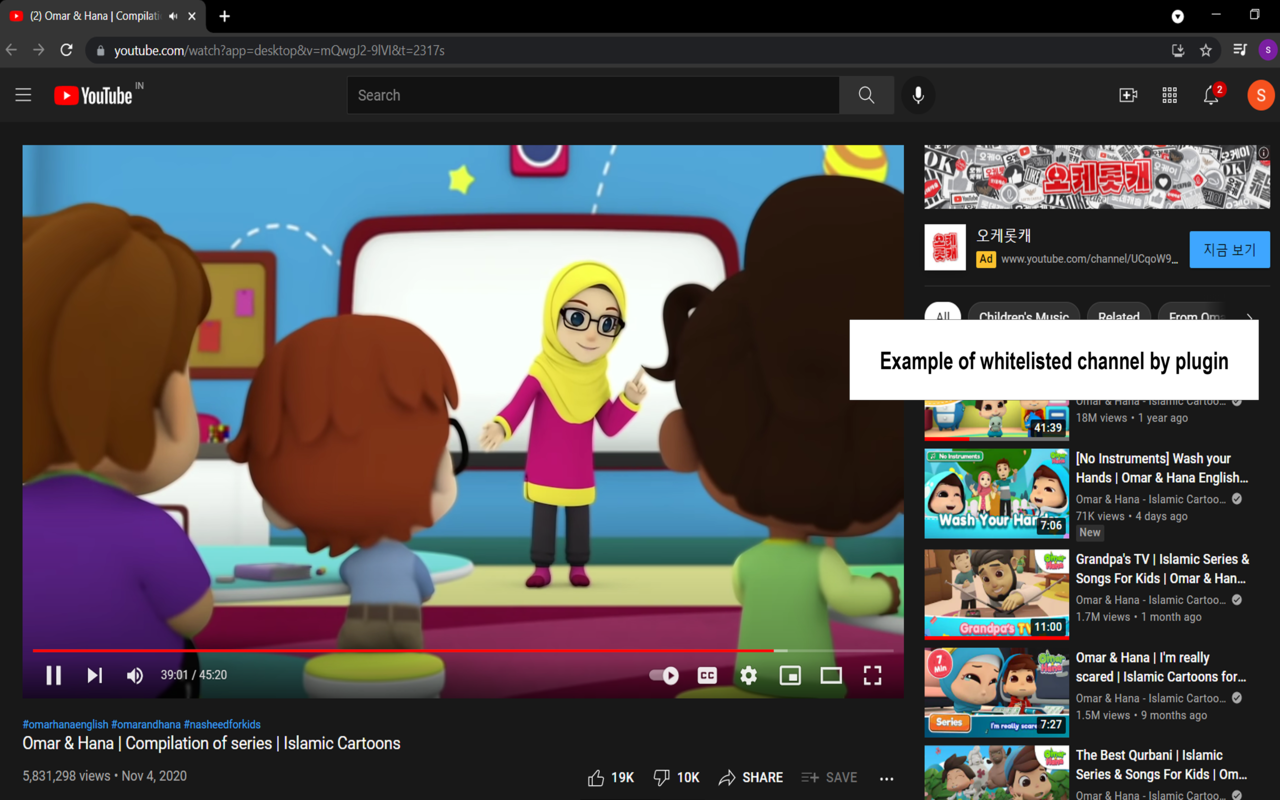1280x800 pixels.
Task: Select the Children's Music chip
Action: (1024, 312)
